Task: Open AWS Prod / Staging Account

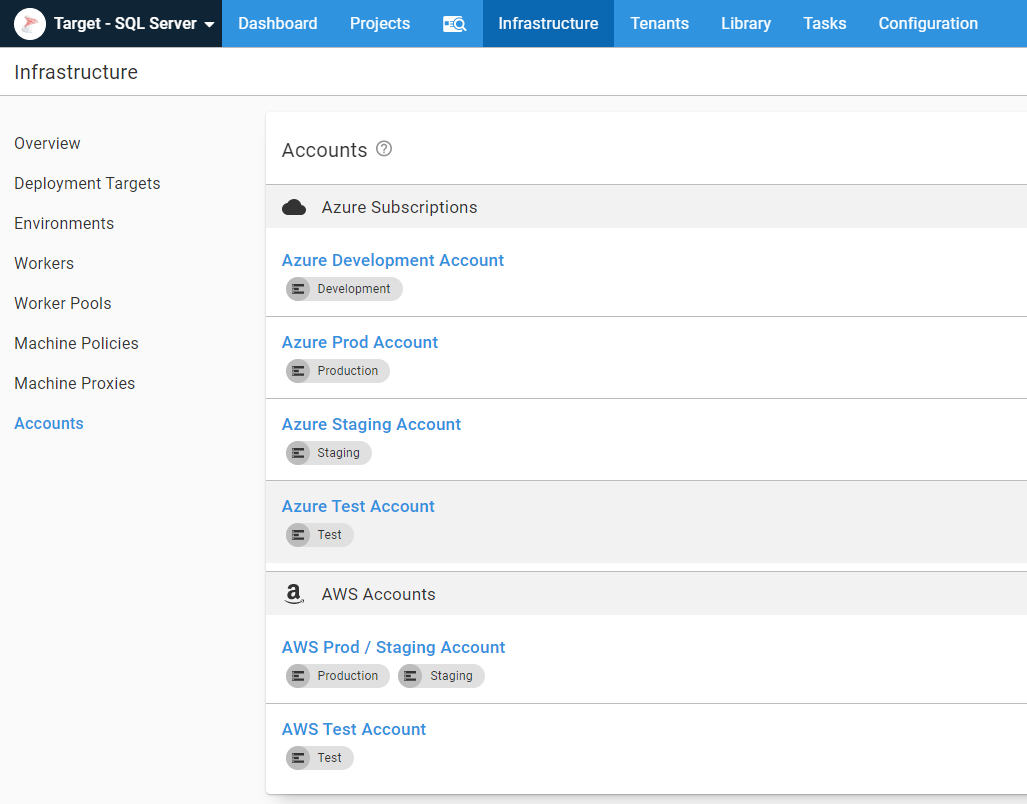Action: click(x=393, y=647)
